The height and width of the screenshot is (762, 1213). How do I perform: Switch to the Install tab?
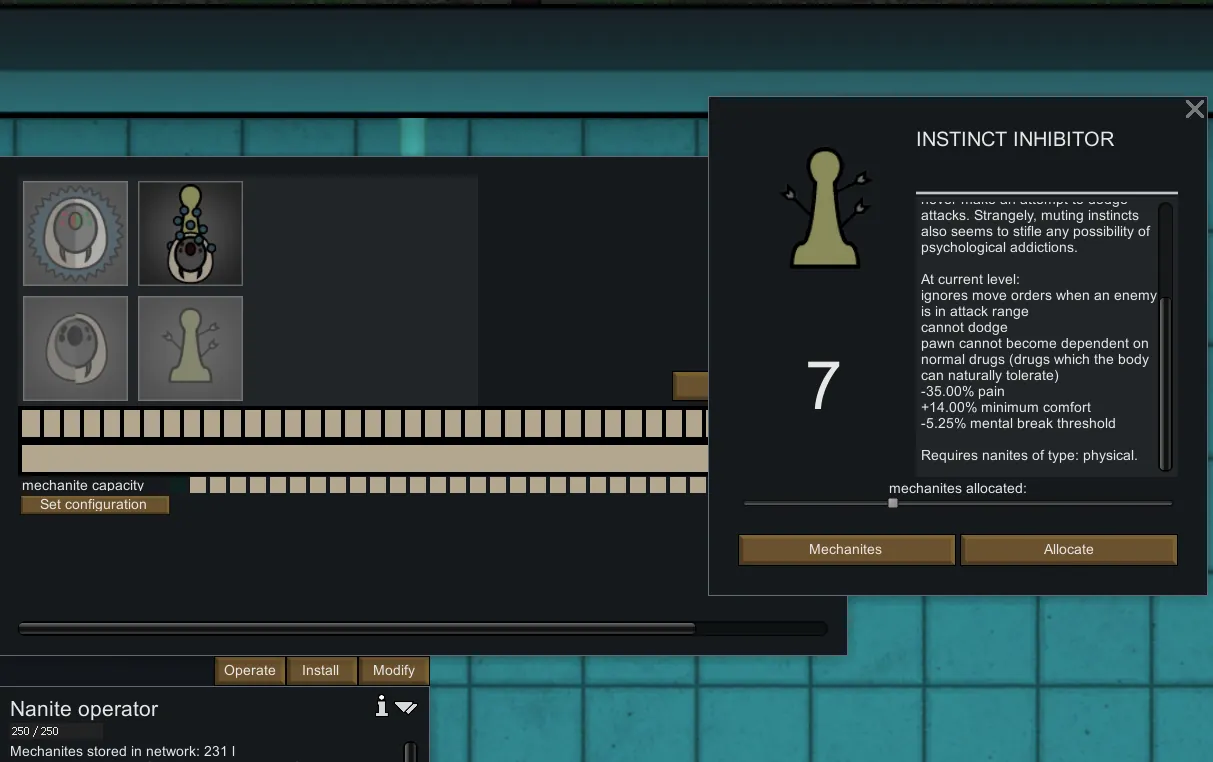click(x=321, y=671)
